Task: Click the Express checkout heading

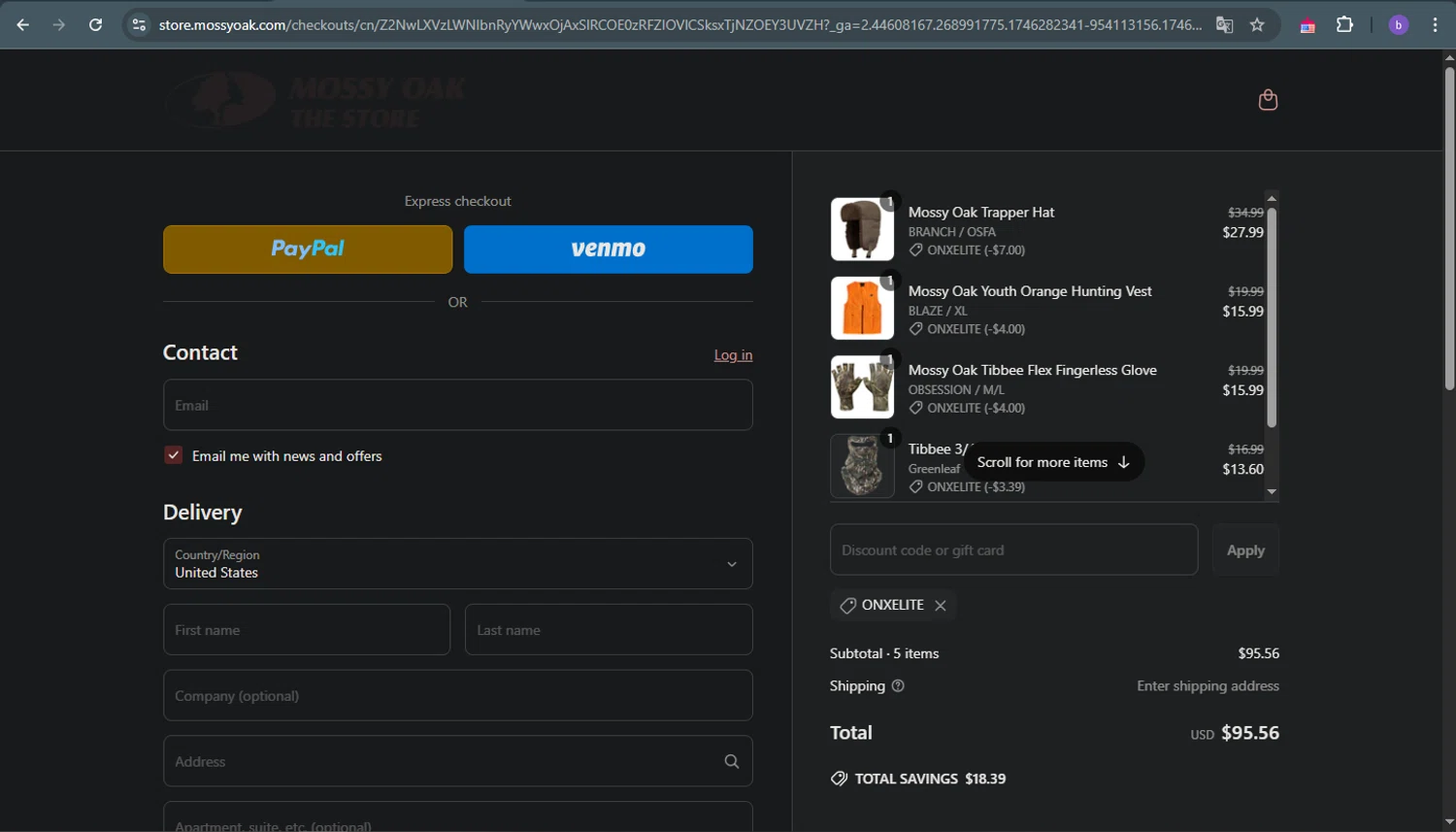Action: tap(457, 201)
